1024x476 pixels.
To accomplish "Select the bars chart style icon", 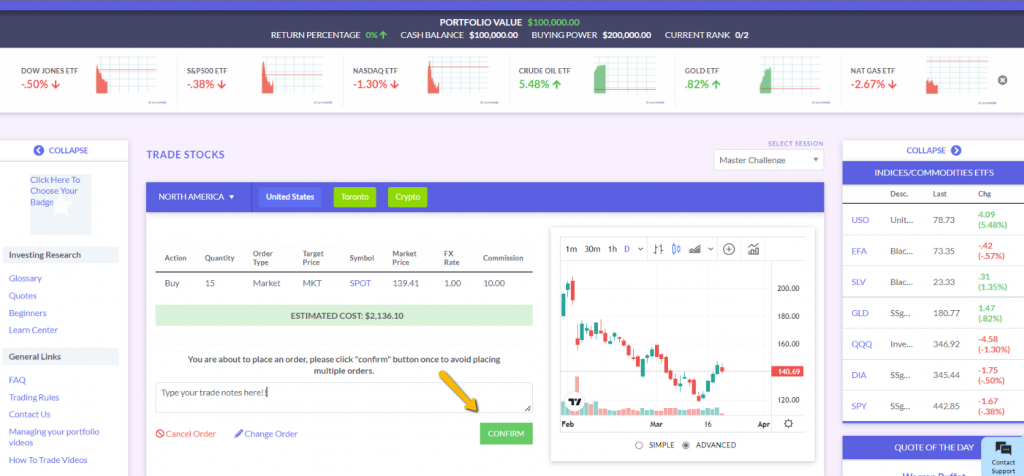I will 658,249.
